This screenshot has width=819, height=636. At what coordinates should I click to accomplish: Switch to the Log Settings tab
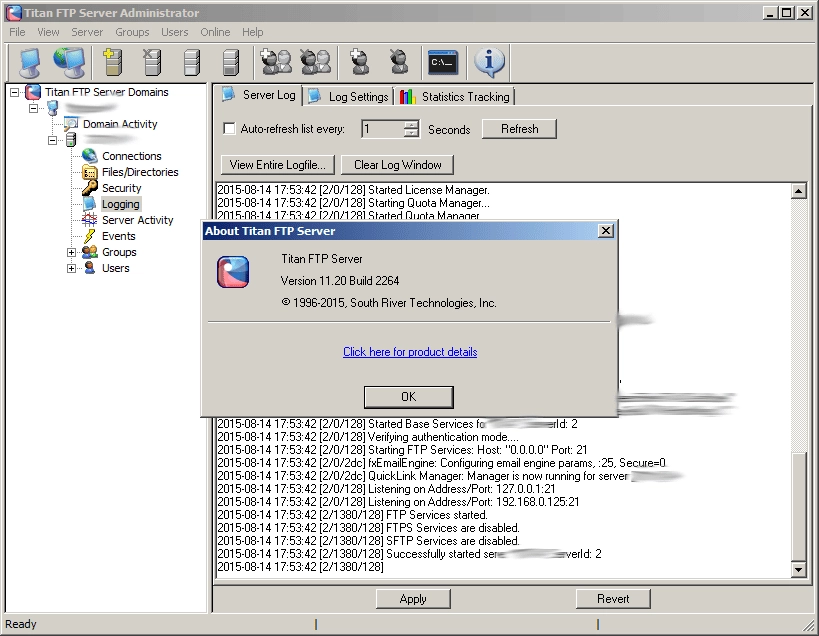tap(348, 97)
